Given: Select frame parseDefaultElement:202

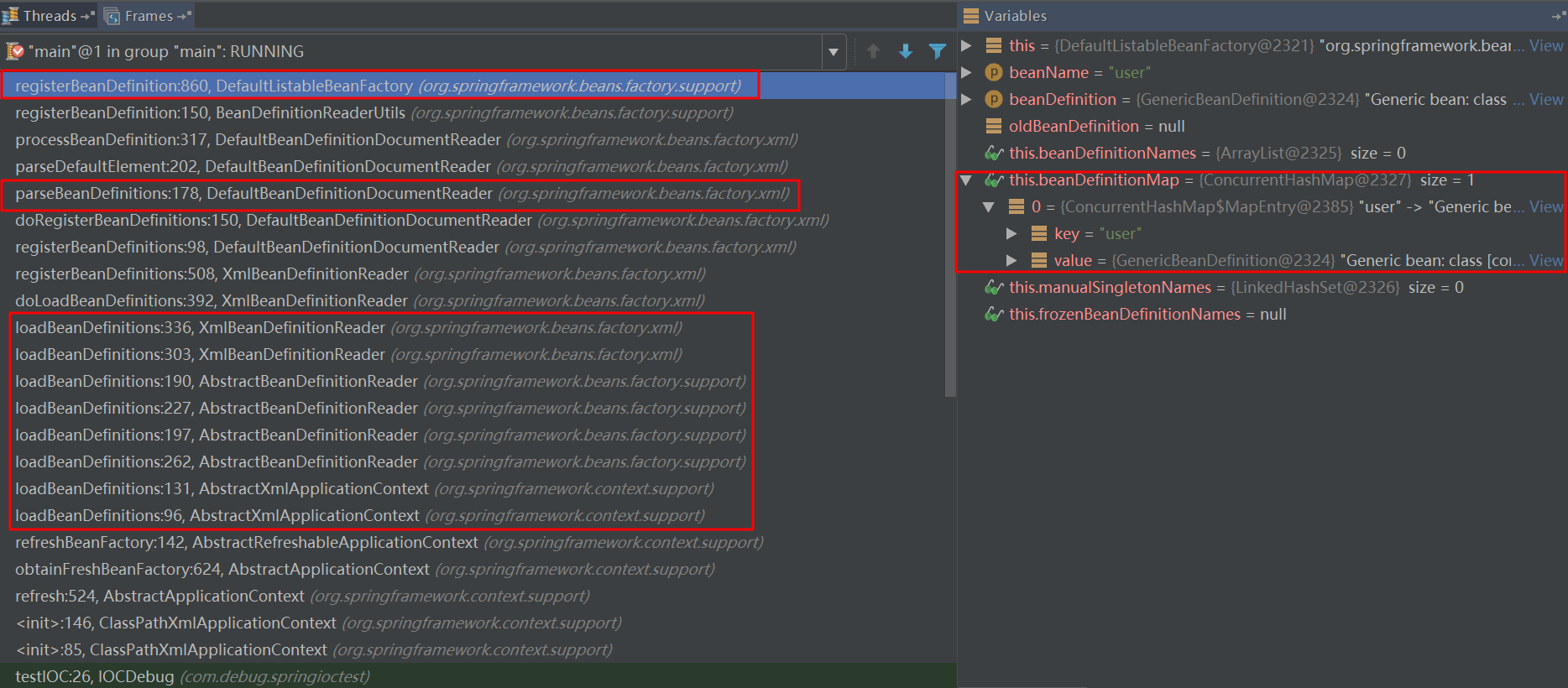Looking at the screenshot, I should [473, 166].
